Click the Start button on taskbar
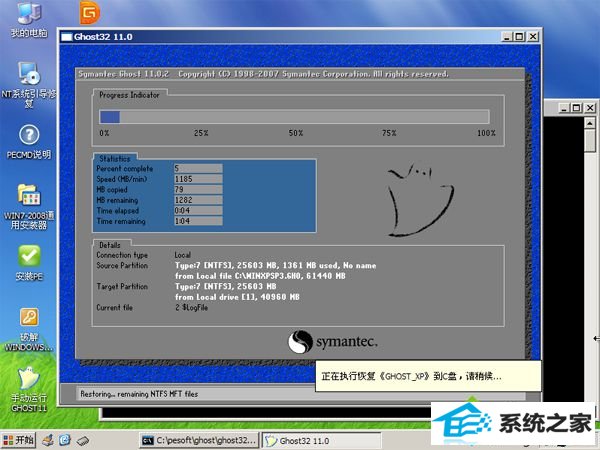 pos(18,440)
